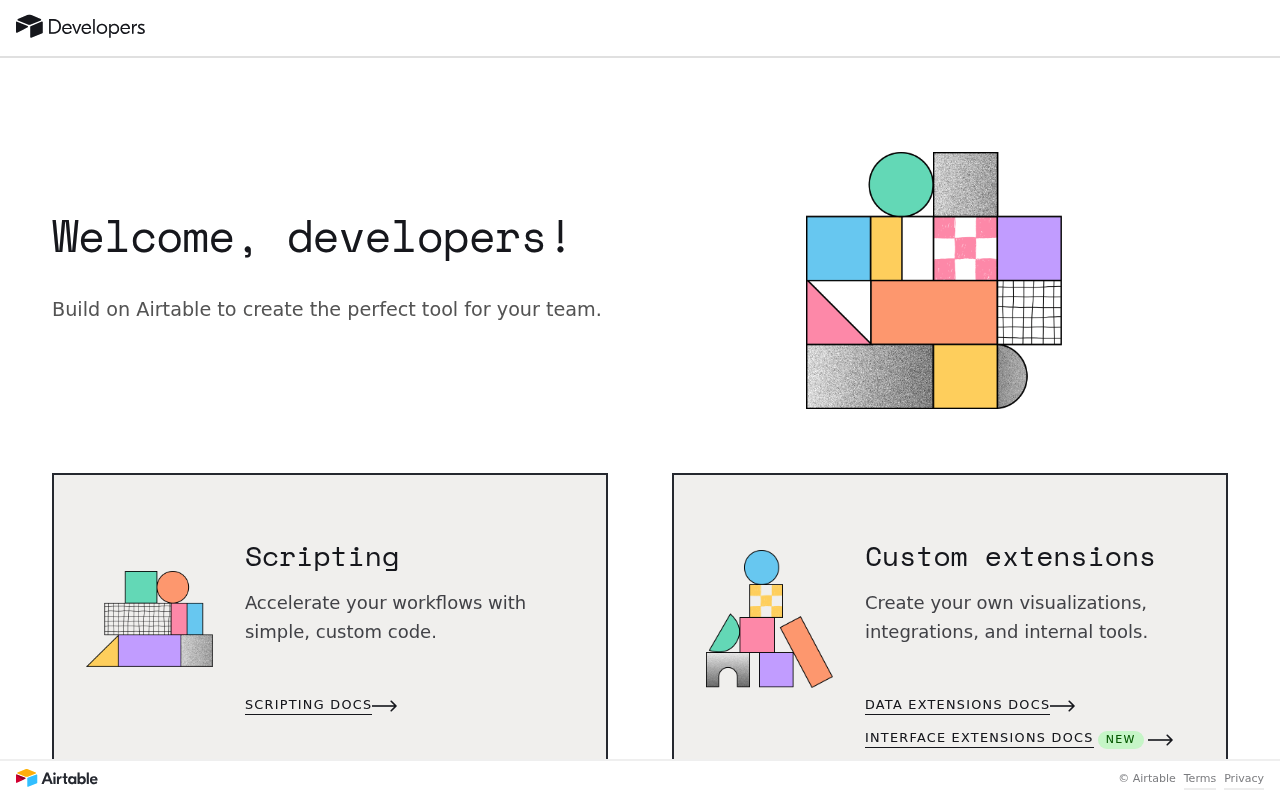Image resolution: width=1280 pixels, height=800 pixels.
Task: Click the 'Create your own visualizations' description
Action: (1006, 617)
